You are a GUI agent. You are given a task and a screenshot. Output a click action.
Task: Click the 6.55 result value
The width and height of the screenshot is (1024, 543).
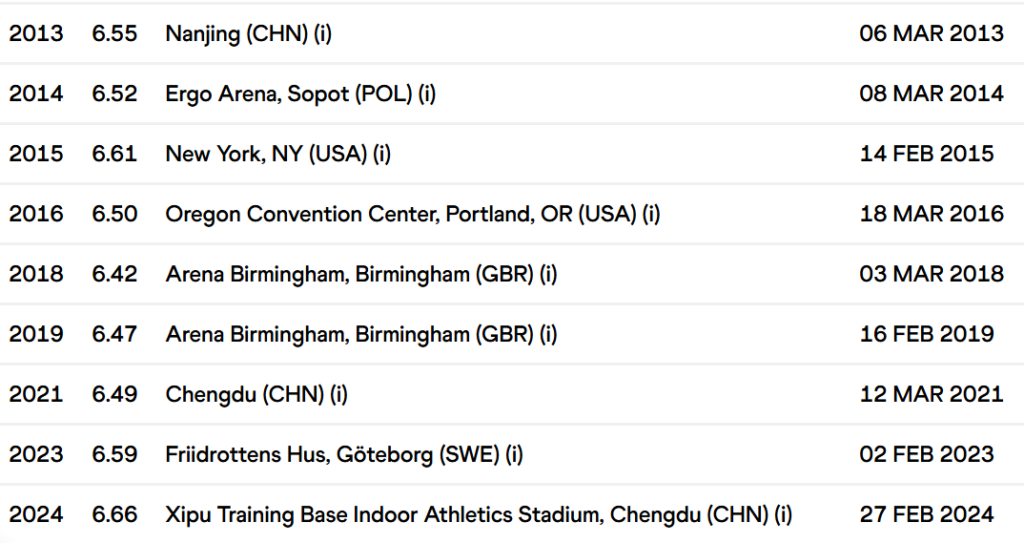pyautogui.click(x=115, y=33)
